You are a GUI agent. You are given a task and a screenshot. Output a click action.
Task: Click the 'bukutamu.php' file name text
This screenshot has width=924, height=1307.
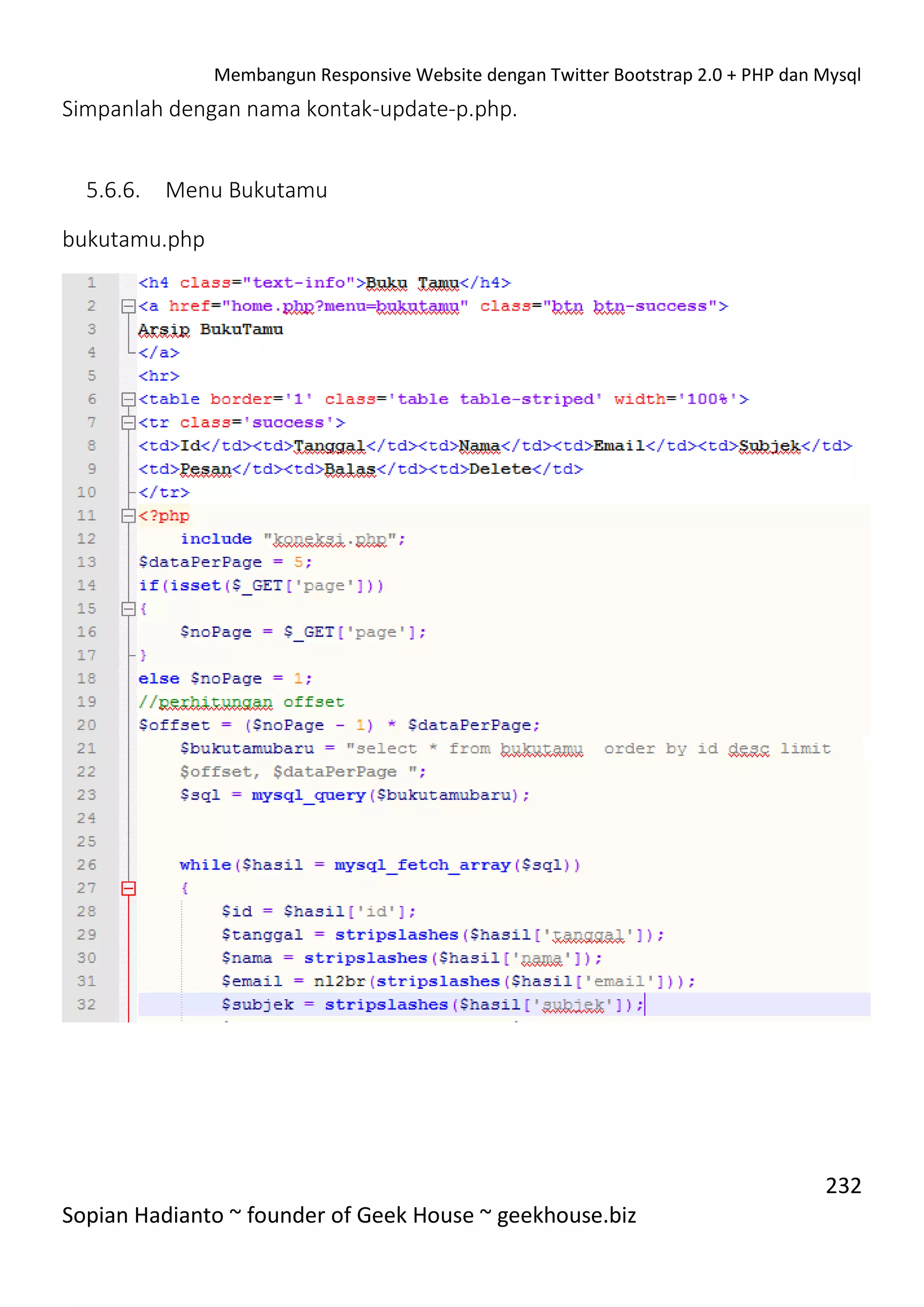click(134, 240)
